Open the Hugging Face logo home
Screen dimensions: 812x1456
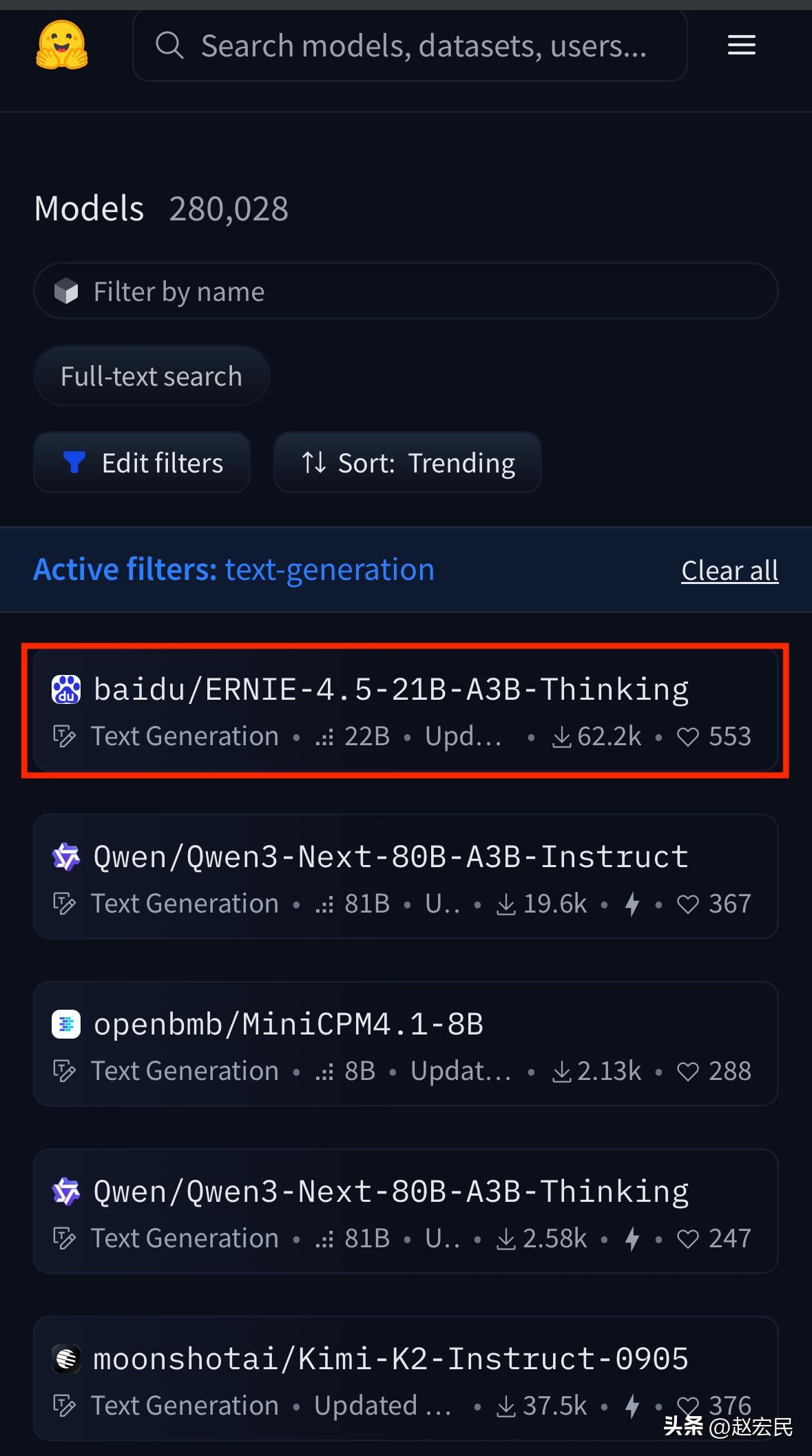(62, 45)
